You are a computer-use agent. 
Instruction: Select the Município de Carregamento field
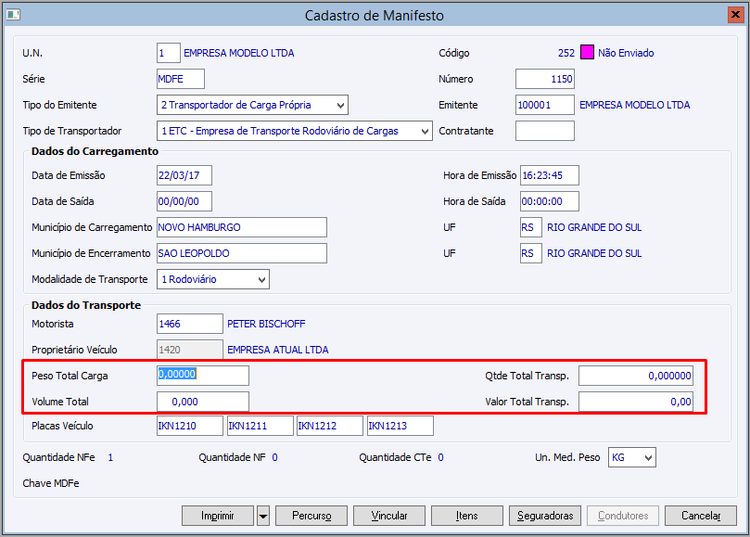(242, 227)
